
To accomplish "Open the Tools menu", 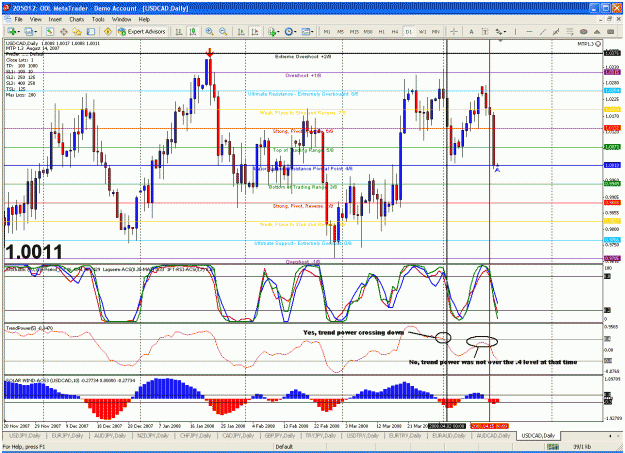I will point(98,19).
